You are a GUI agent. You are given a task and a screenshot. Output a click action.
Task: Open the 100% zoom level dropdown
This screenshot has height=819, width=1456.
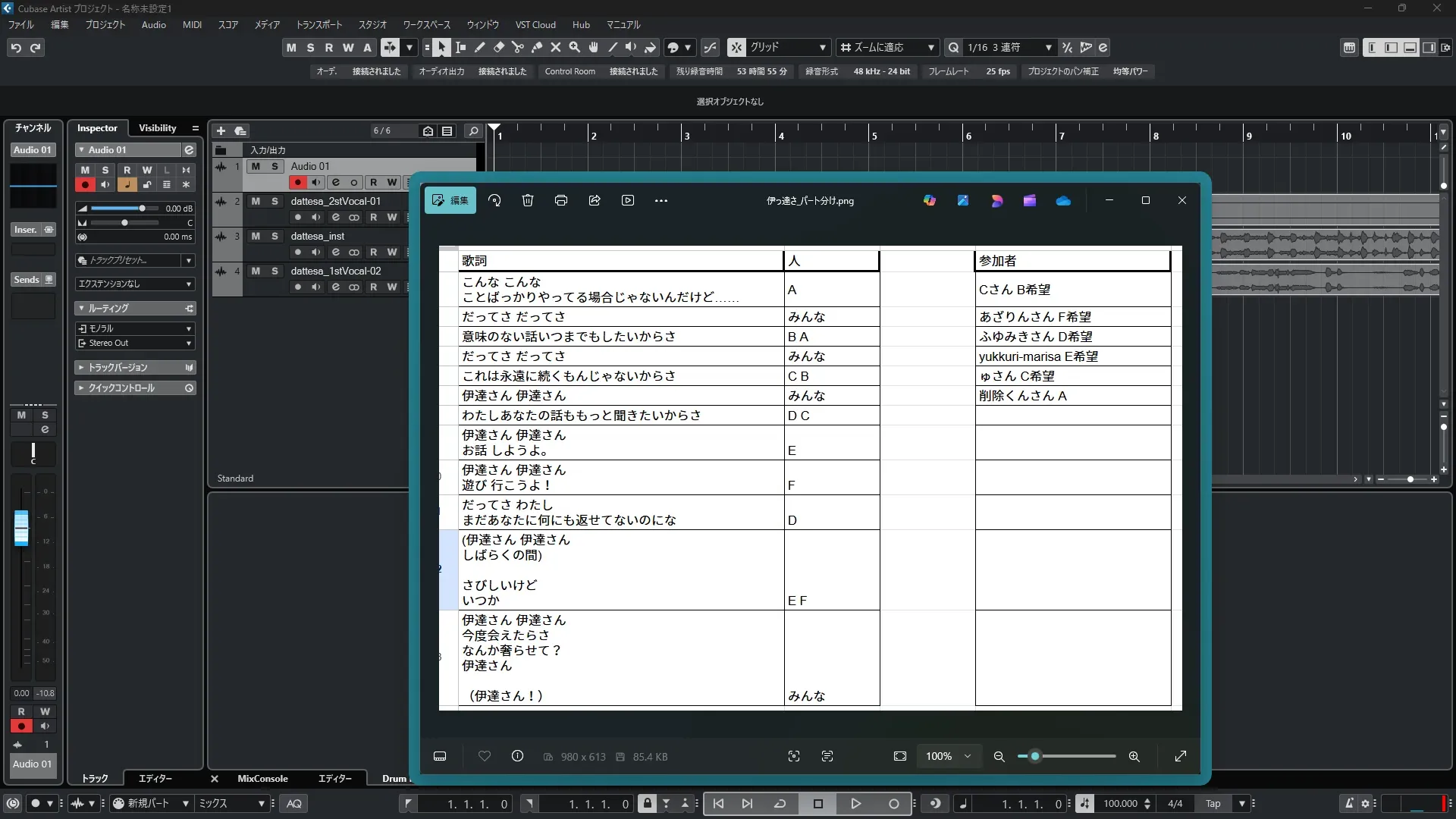click(947, 757)
